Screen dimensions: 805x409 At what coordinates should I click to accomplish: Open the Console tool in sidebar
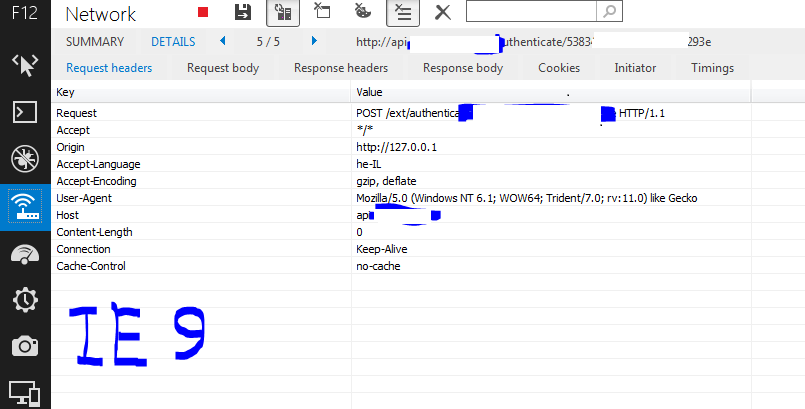point(25,111)
